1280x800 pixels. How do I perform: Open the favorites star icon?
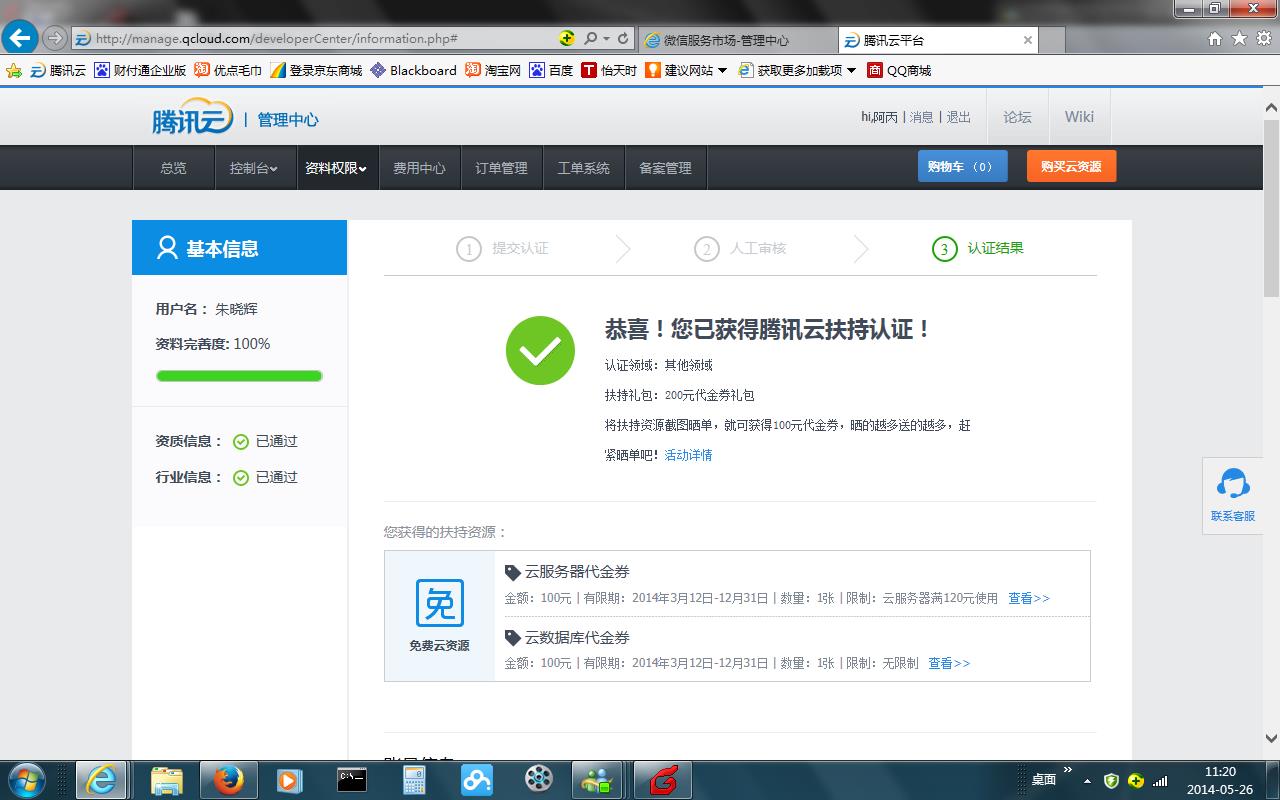coord(1239,39)
